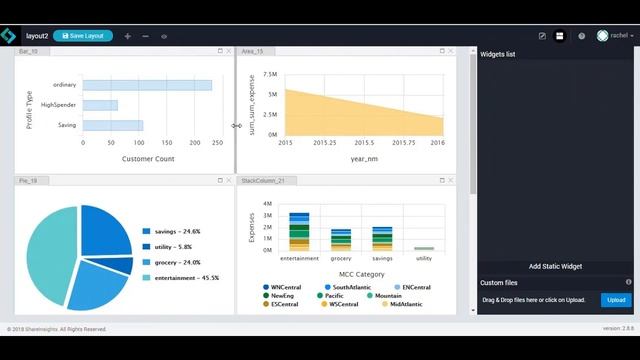Click the ShareInsights logo icon
Viewport: 640px width, 360px height.
pyautogui.click(x=8, y=36)
